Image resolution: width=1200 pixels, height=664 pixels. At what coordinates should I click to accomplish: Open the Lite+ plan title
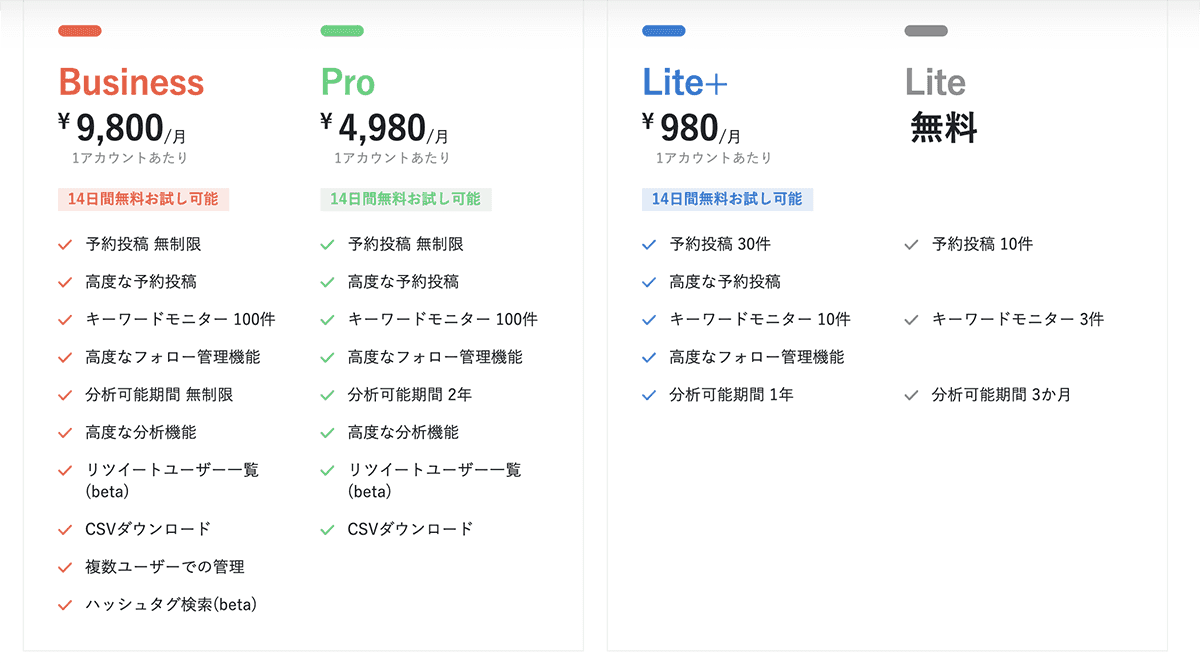tap(685, 82)
